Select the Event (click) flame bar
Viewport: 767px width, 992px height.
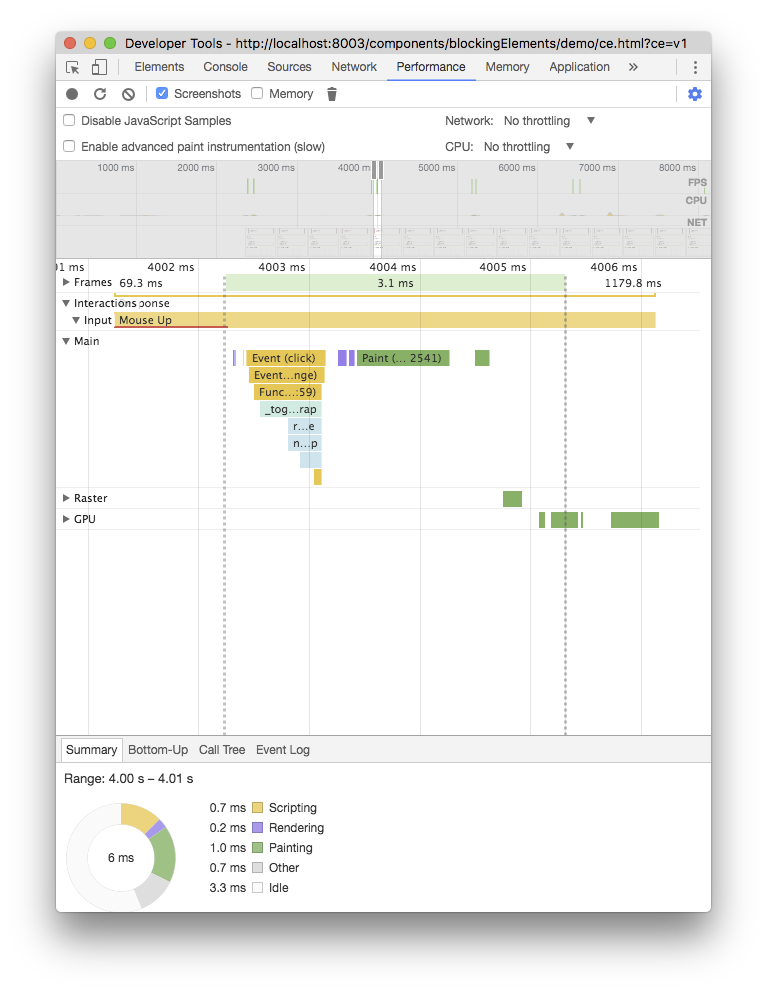point(285,358)
